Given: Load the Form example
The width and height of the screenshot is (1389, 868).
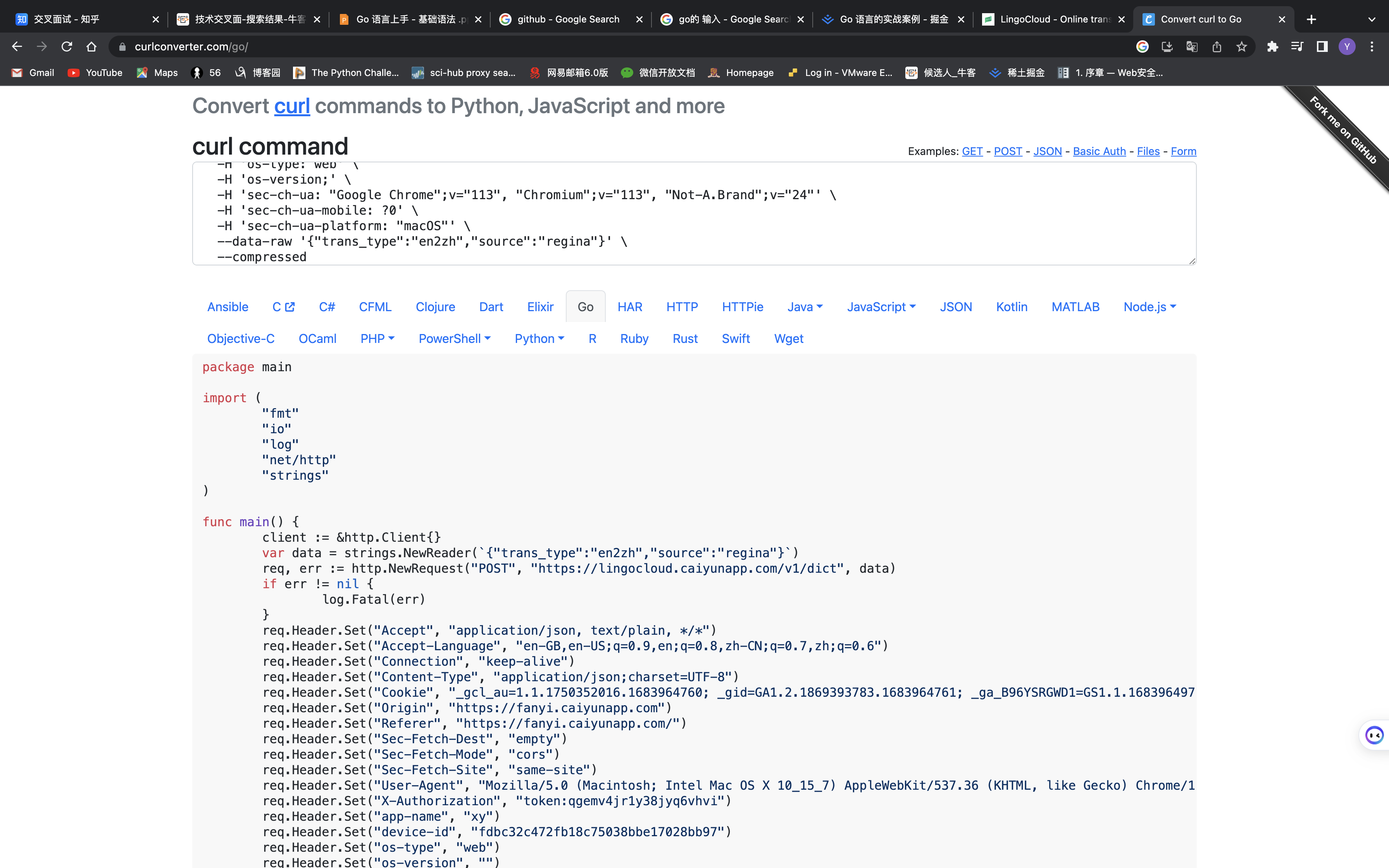Looking at the screenshot, I should tap(1184, 151).
